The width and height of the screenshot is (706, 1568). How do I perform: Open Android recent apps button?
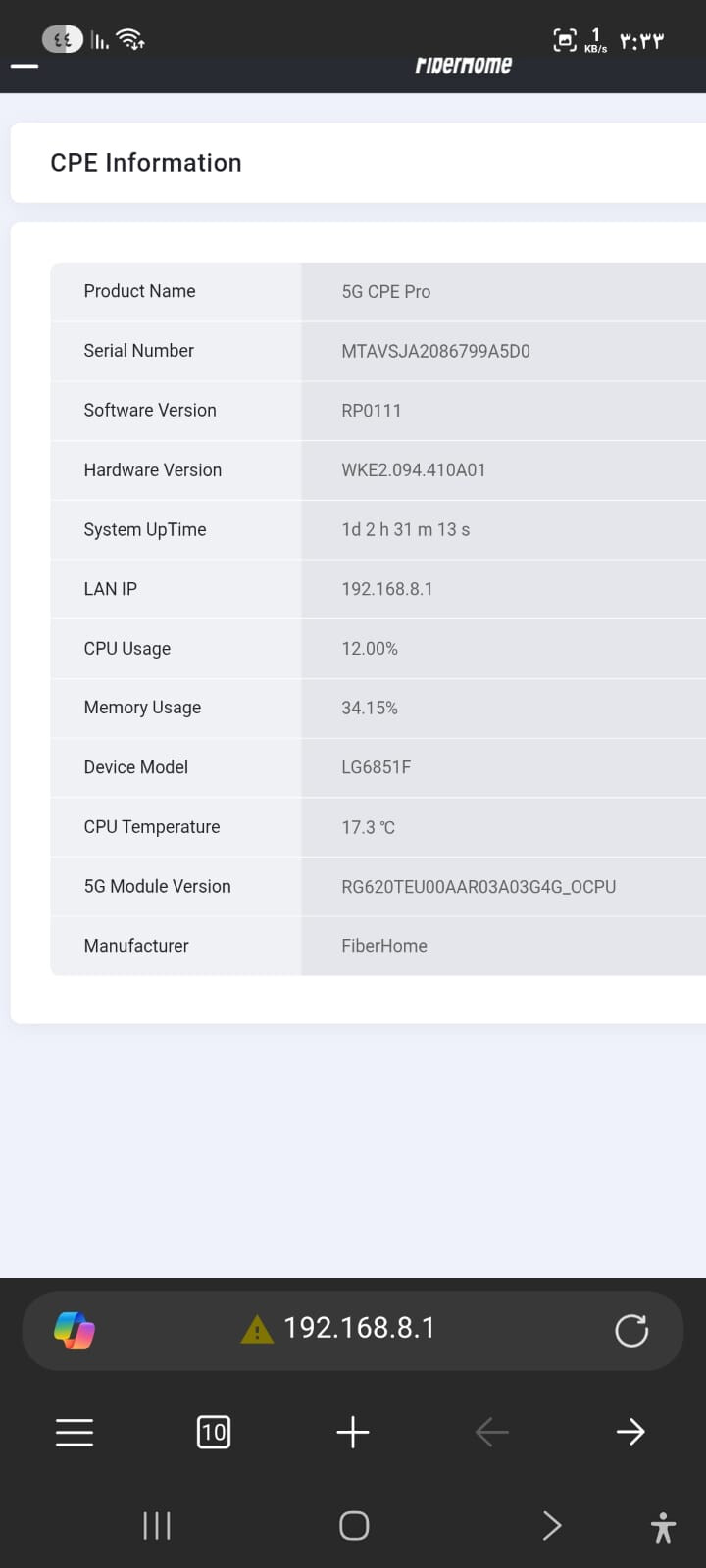157,1525
